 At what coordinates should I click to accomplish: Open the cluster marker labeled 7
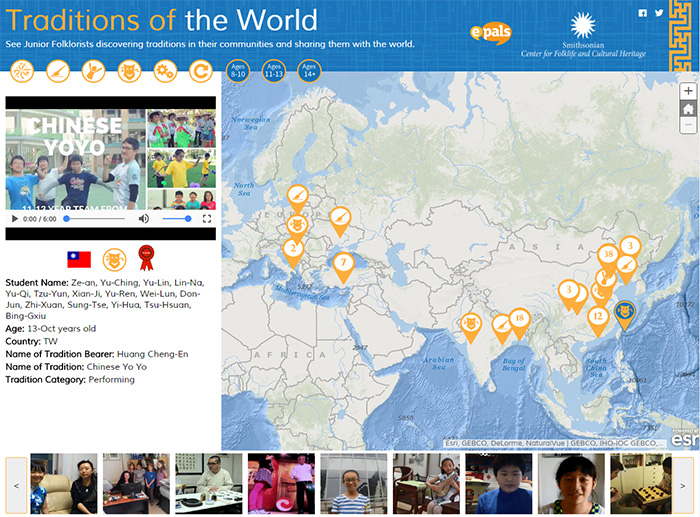tap(343, 265)
